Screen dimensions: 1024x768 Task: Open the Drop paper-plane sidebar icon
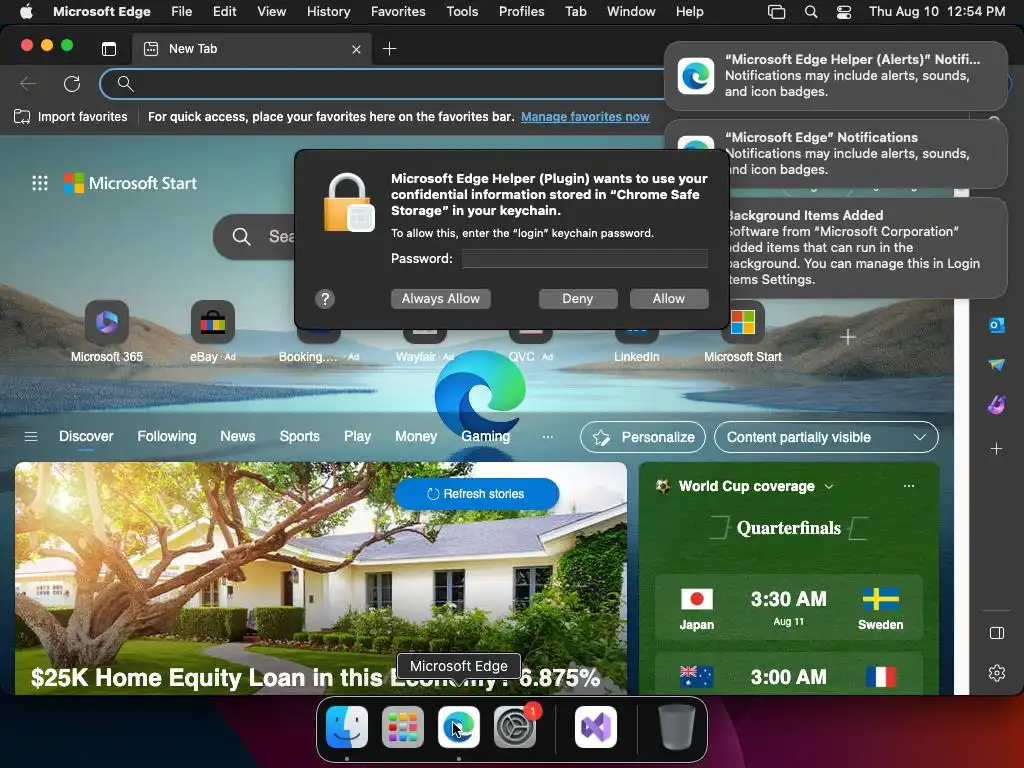997,364
